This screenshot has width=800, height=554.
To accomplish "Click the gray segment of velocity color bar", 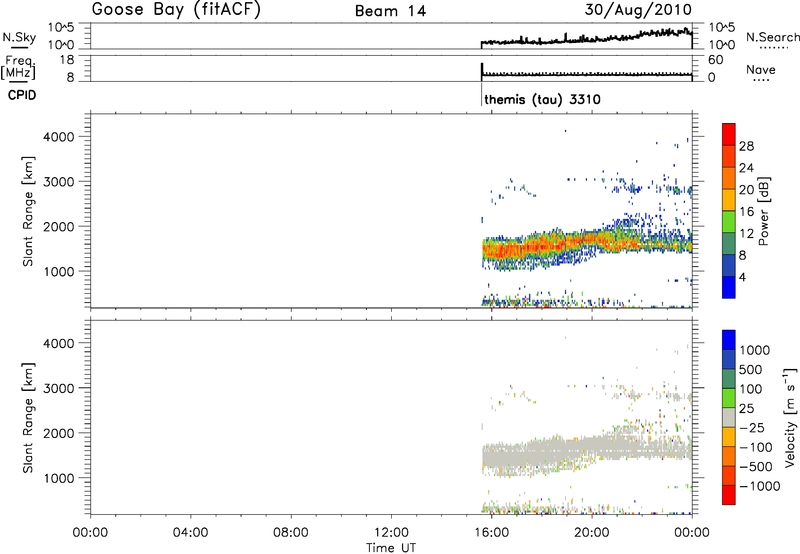I will (729, 417).
